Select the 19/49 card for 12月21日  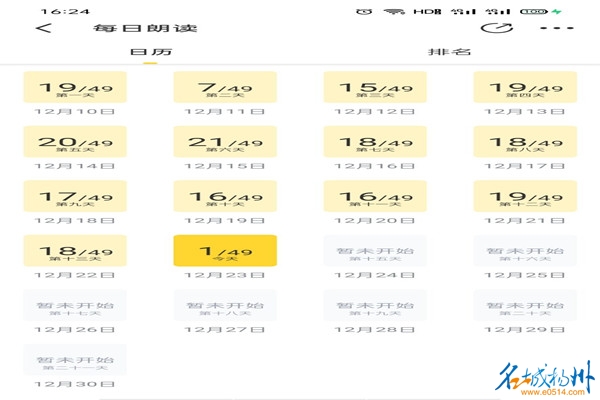[x=525, y=196]
